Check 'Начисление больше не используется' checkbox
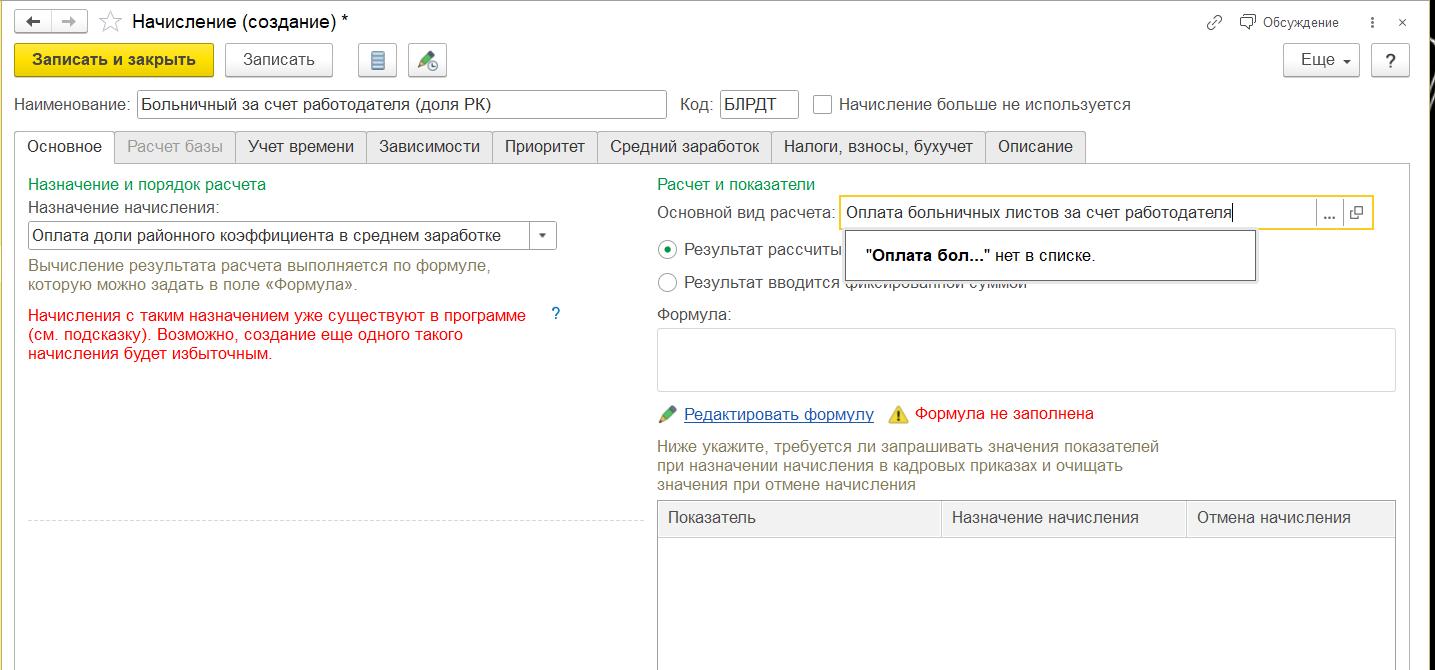Image resolution: width=1435 pixels, height=670 pixels. (823, 104)
